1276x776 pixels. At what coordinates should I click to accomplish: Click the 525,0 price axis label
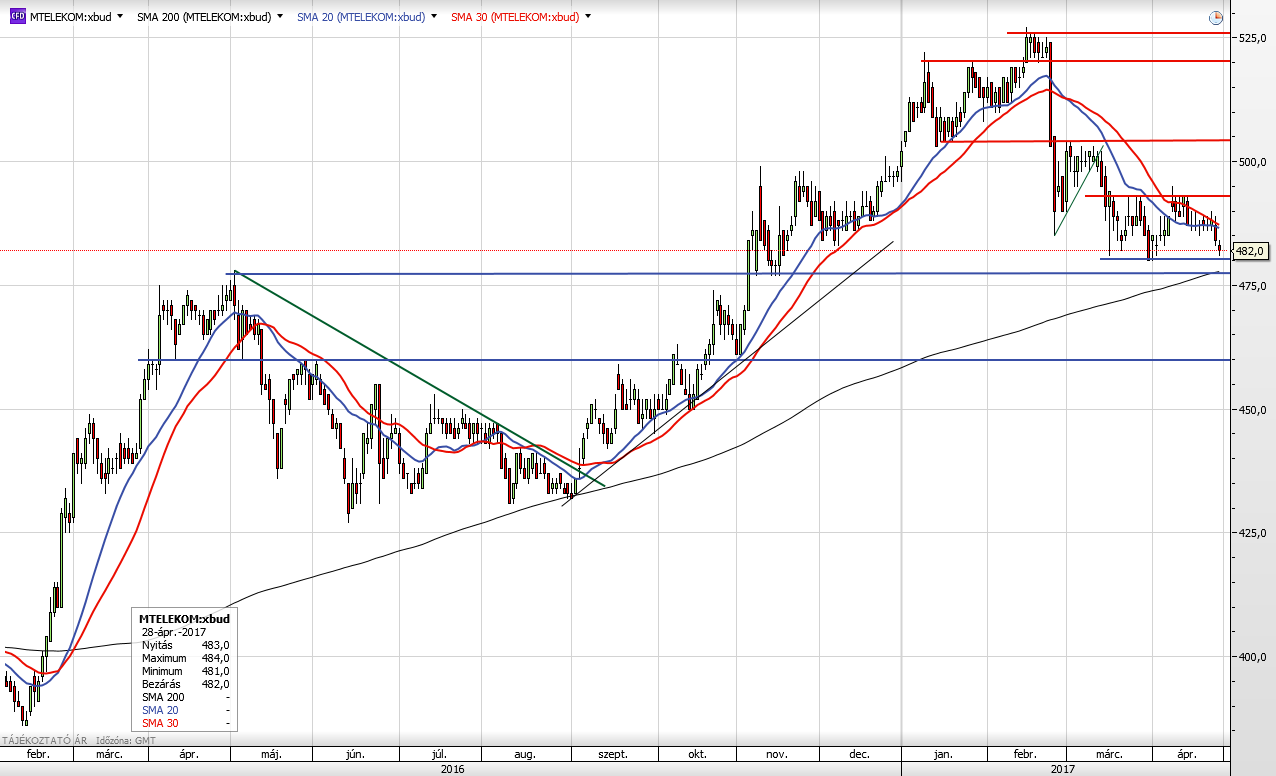click(1254, 38)
